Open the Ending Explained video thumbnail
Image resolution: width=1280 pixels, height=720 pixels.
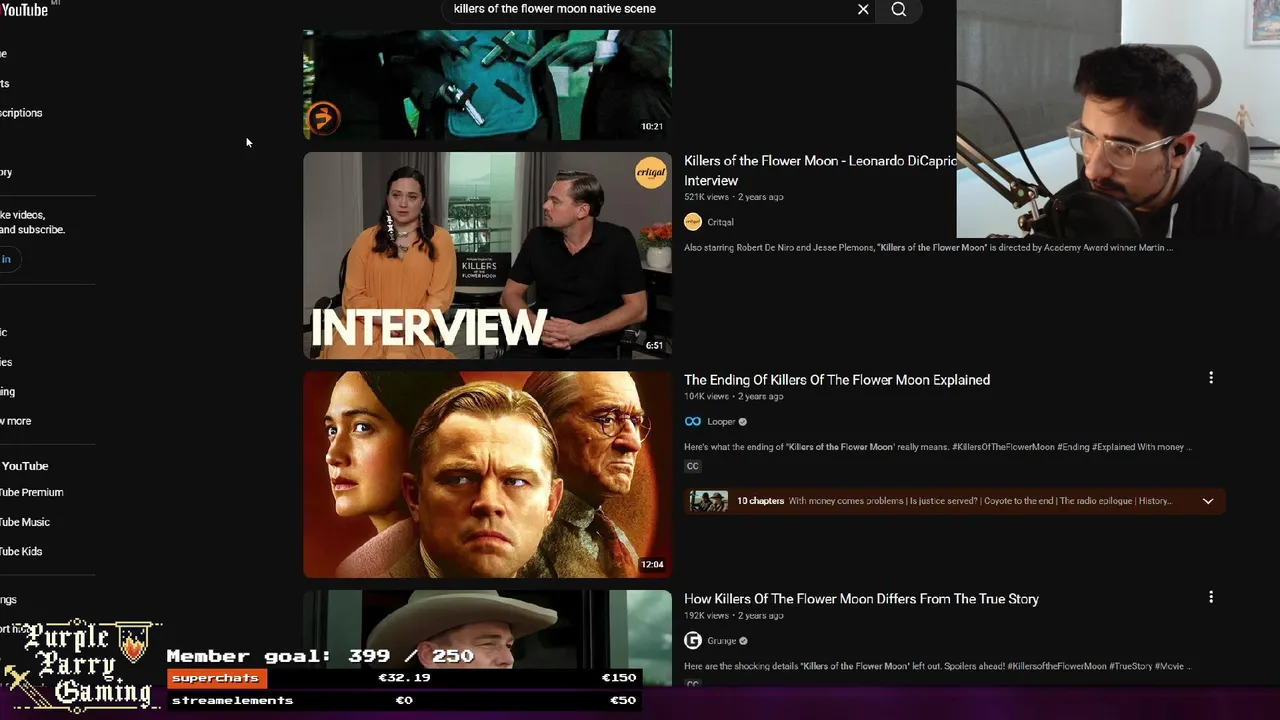click(487, 474)
